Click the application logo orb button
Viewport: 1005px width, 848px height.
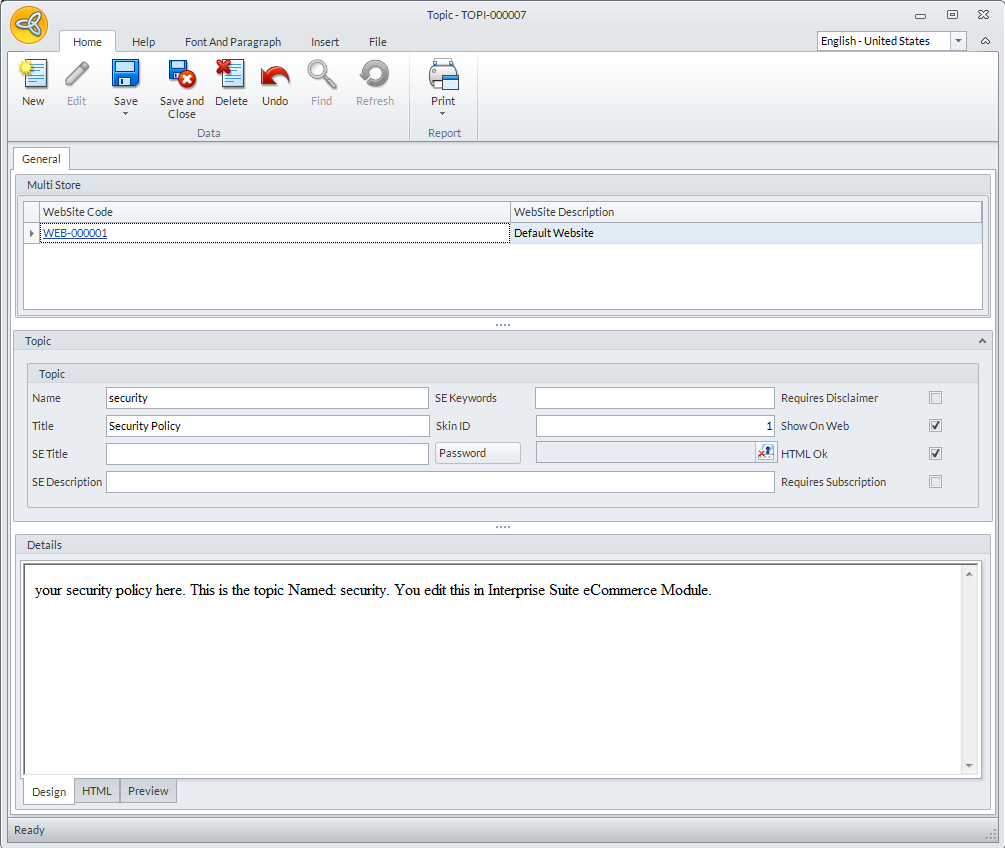29,25
